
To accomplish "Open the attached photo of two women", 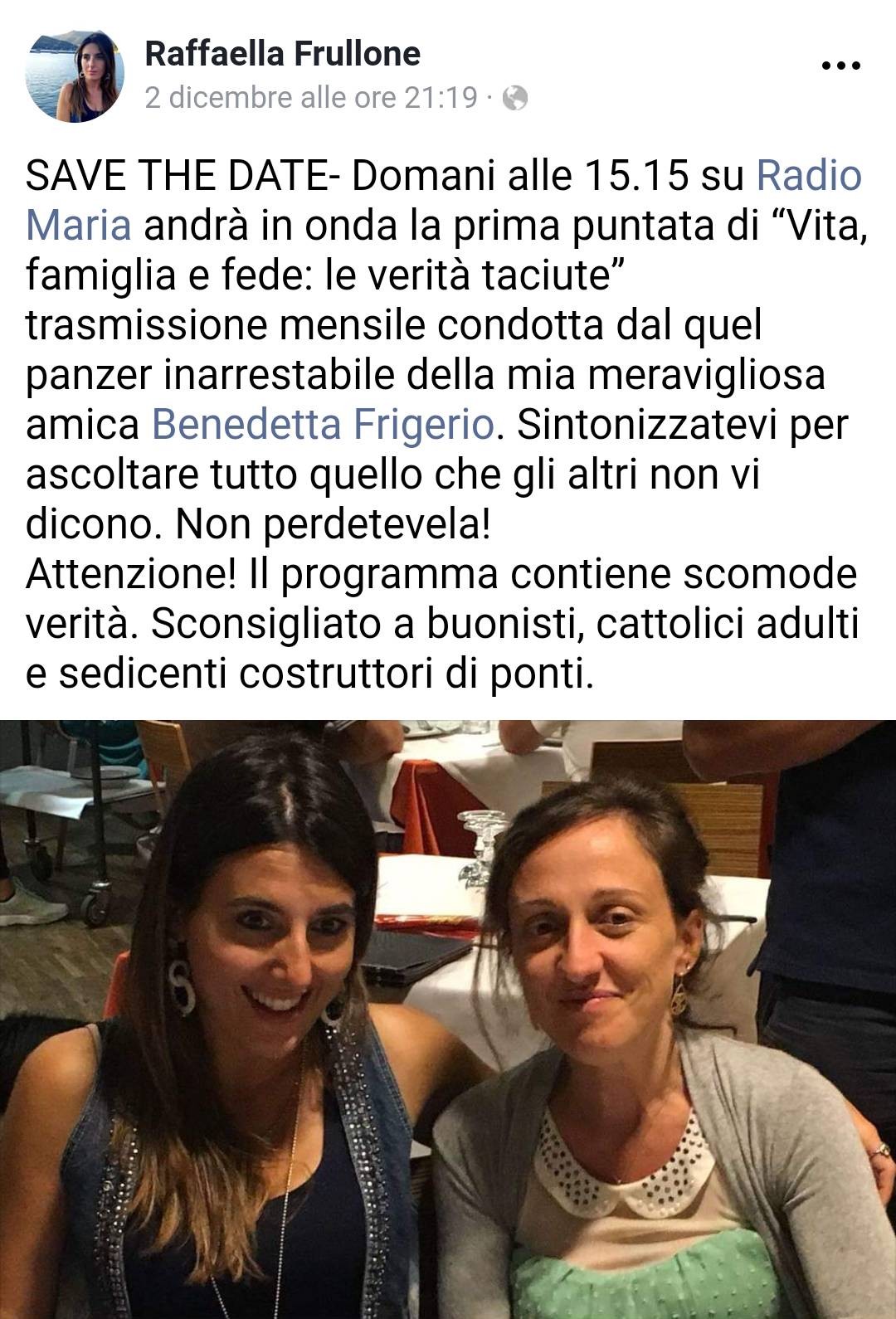I will (448, 1019).
